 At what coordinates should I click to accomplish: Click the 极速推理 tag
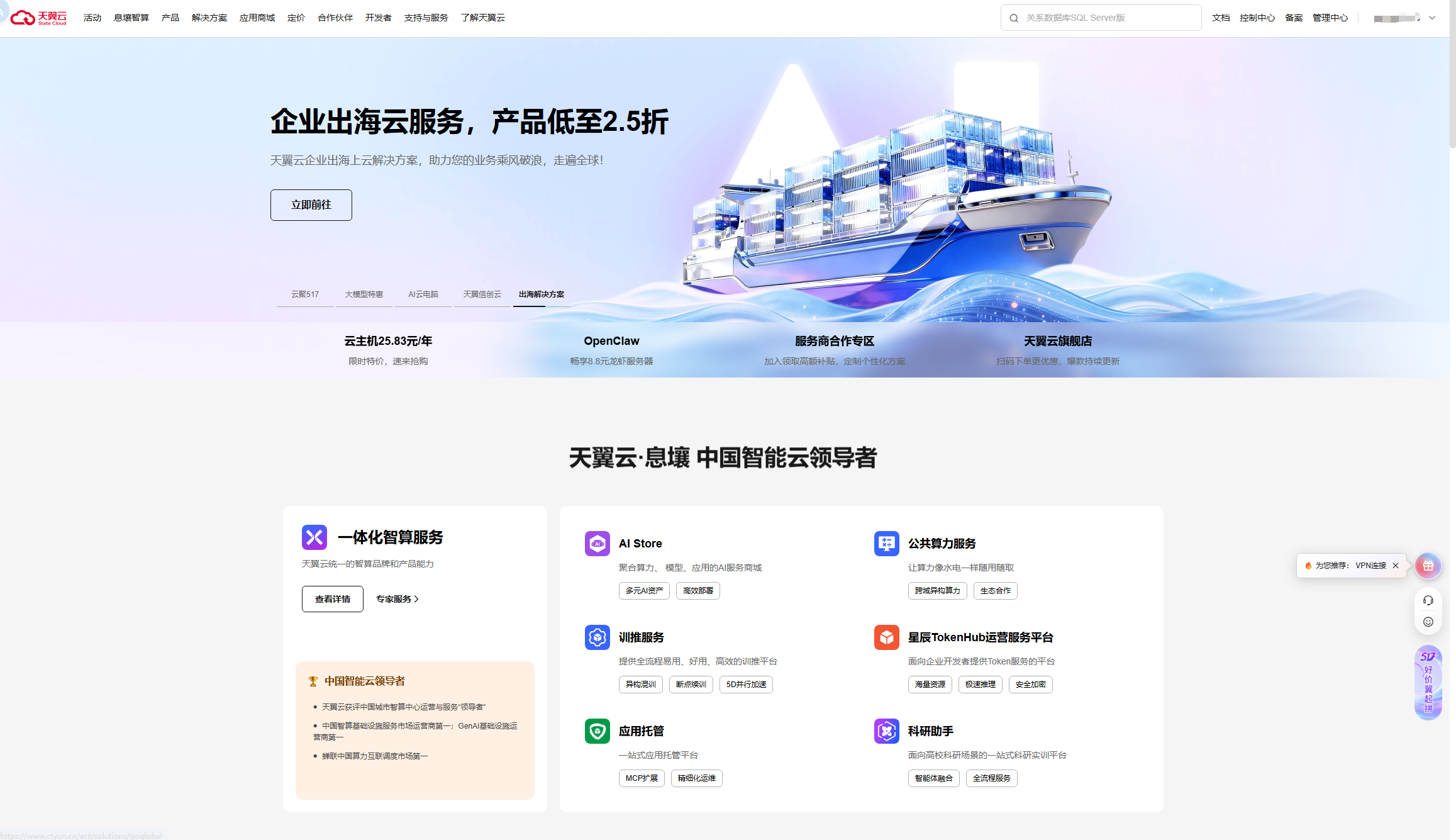pos(981,685)
